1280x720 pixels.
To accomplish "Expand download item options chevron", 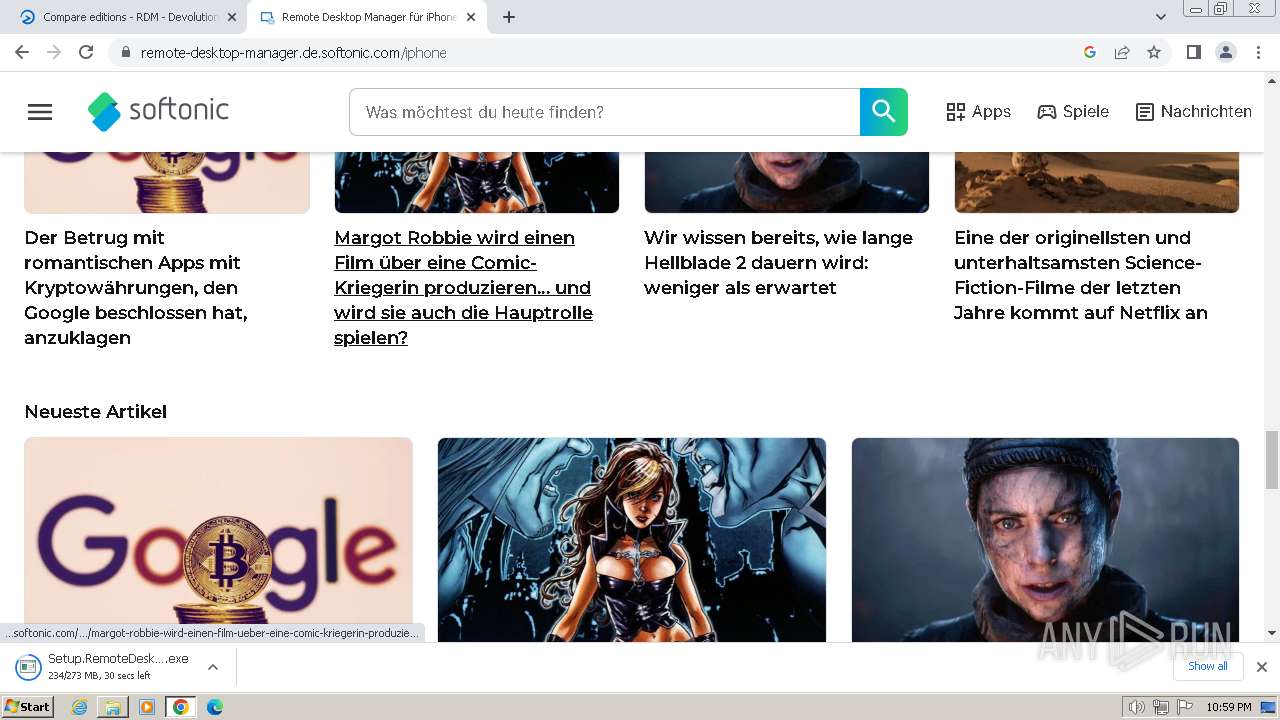I will point(213,666).
